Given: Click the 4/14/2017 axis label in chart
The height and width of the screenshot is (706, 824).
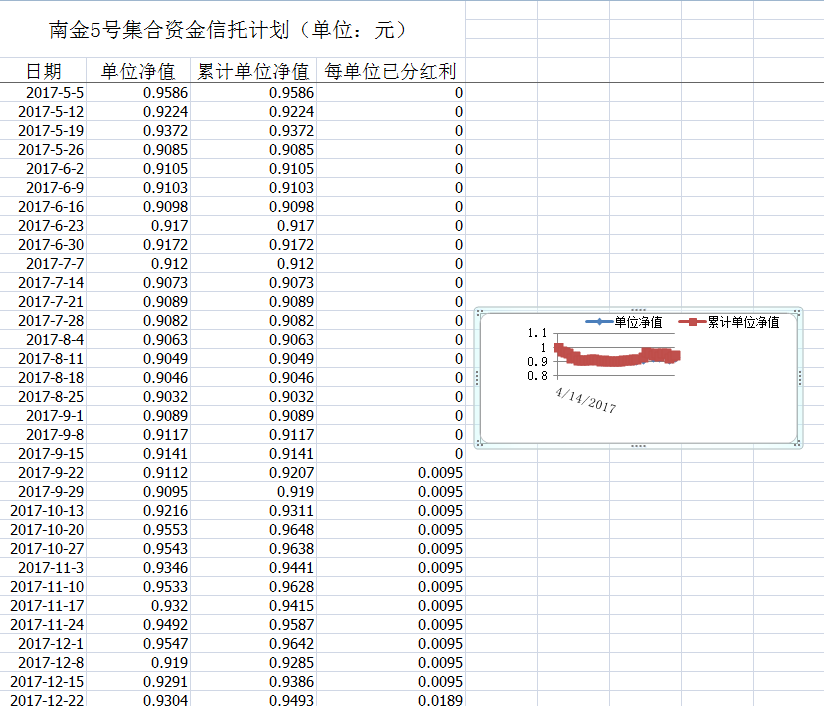Looking at the screenshot, I should tap(586, 399).
